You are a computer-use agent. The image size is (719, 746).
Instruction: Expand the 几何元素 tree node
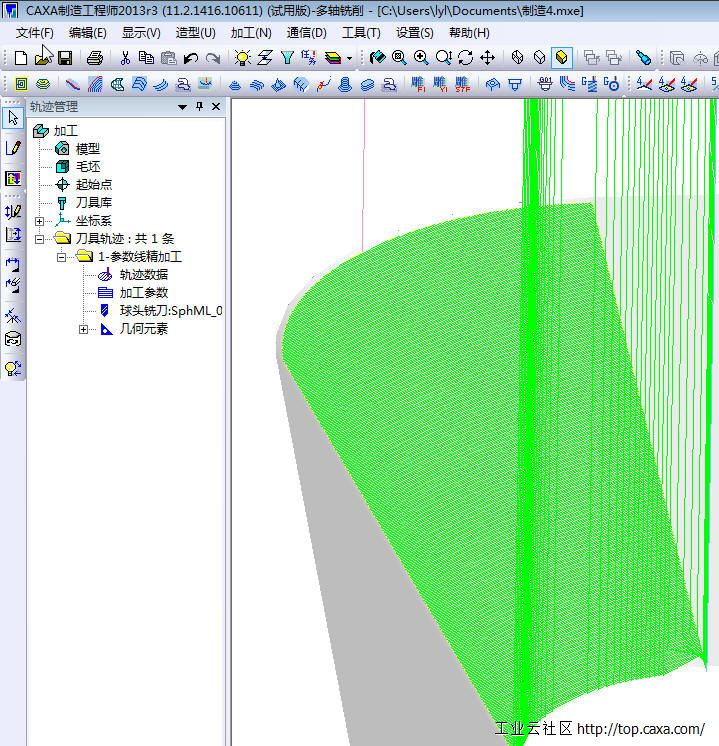click(83, 329)
